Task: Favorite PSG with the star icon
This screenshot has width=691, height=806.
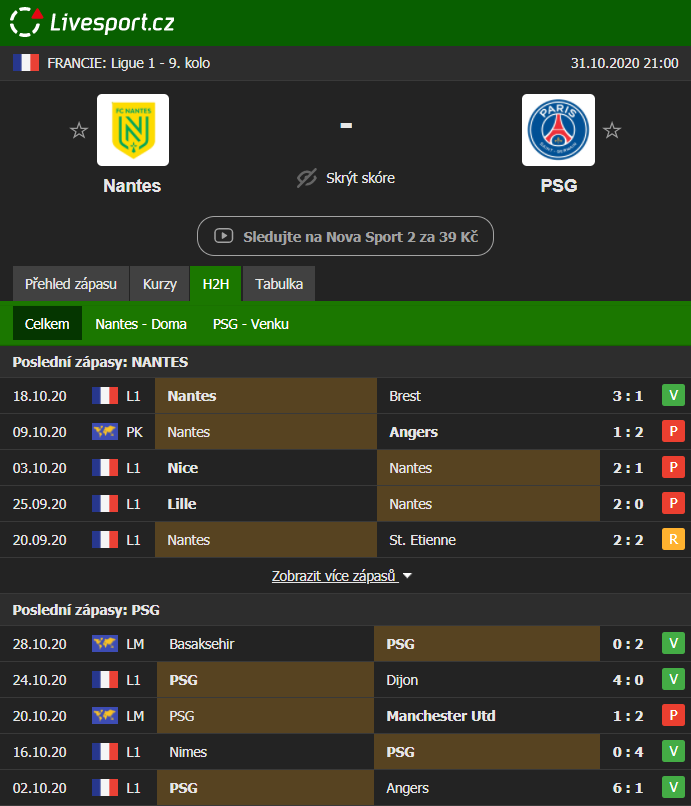Action: (x=612, y=131)
